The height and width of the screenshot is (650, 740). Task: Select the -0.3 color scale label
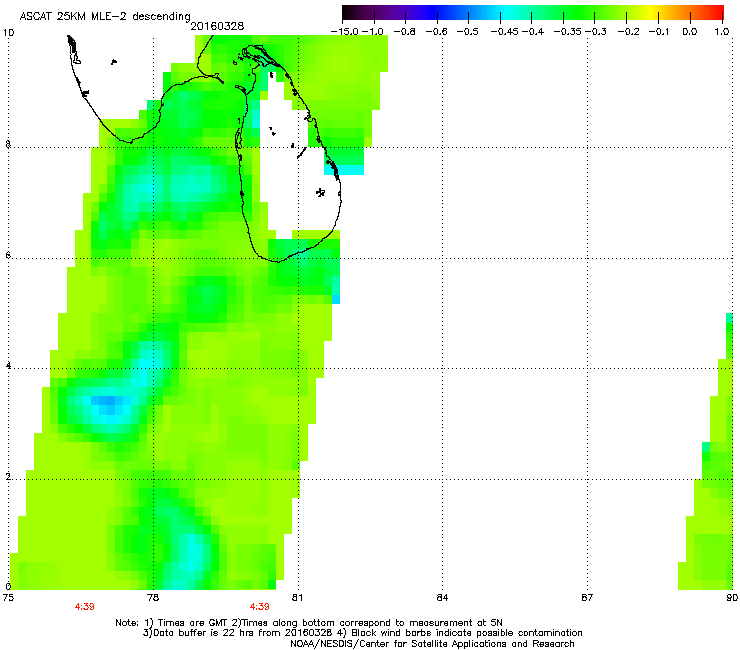[596, 32]
